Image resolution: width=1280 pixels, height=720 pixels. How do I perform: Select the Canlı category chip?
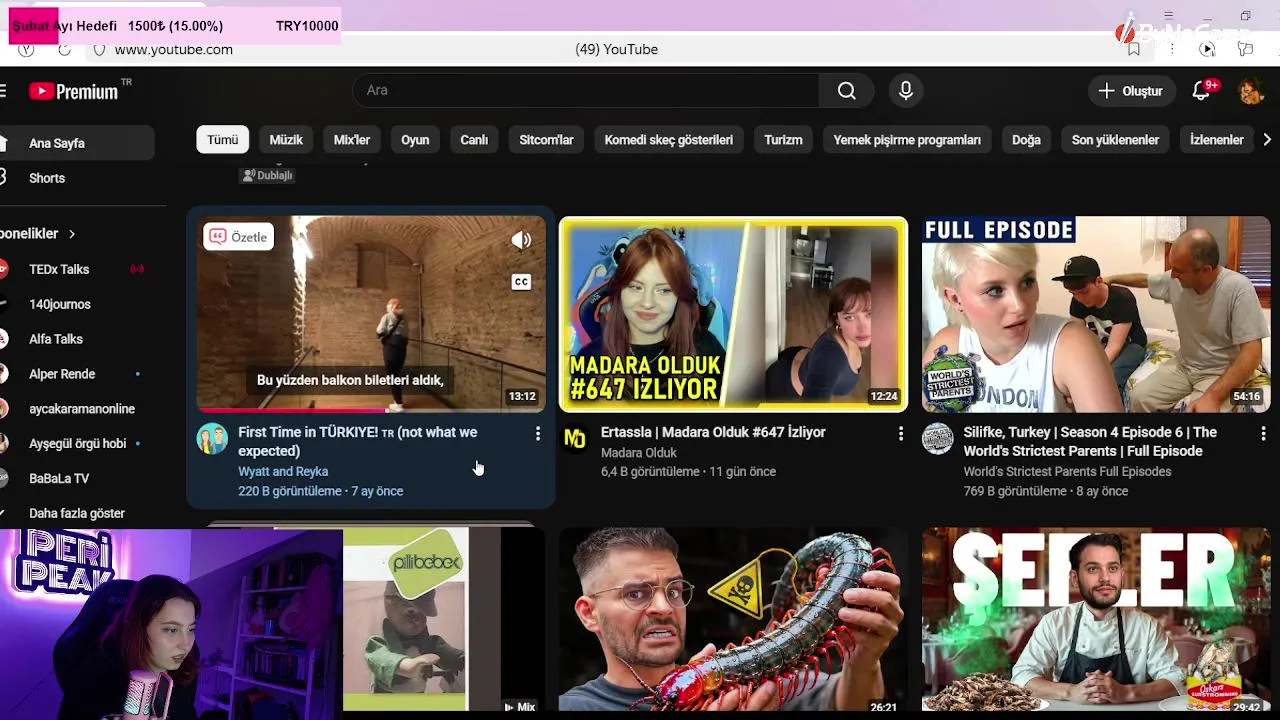click(x=474, y=140)
